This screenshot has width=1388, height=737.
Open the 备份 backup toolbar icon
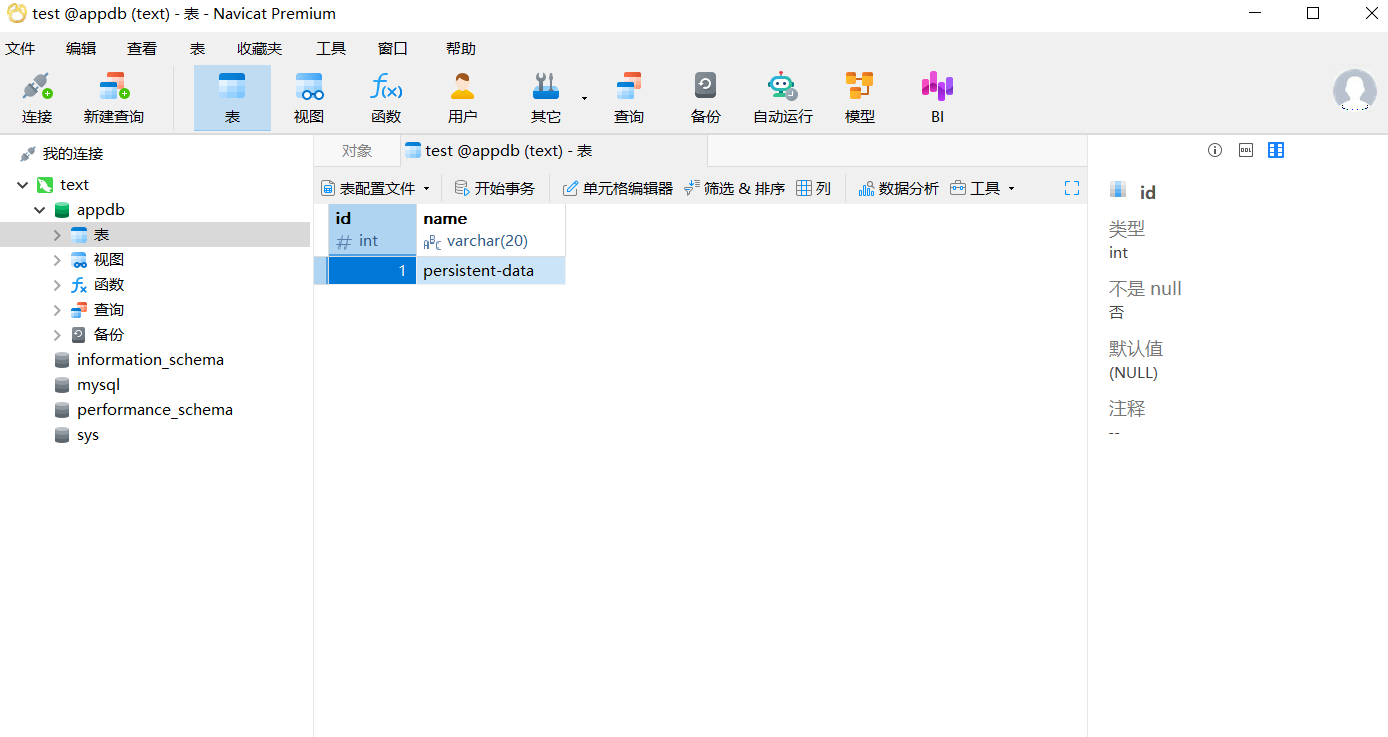[706, 98]
